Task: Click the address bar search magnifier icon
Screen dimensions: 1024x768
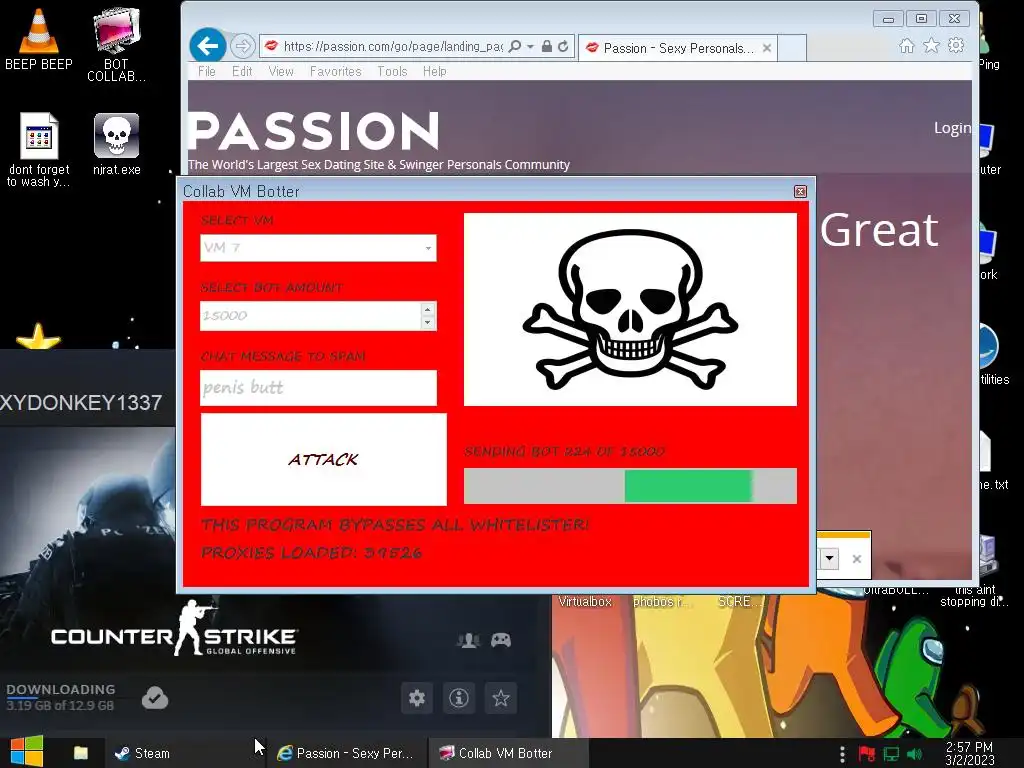Action: click(515, 46)
